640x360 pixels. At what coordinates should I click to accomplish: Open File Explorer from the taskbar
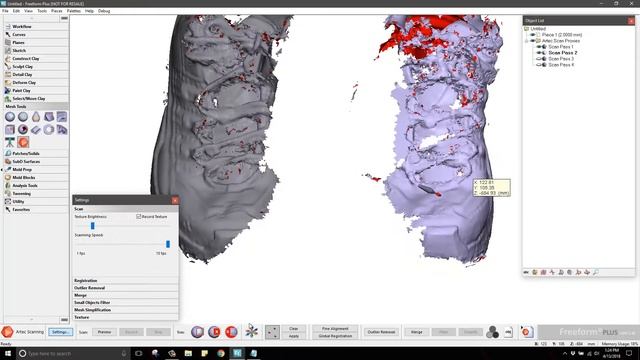(x=188, y=353)
